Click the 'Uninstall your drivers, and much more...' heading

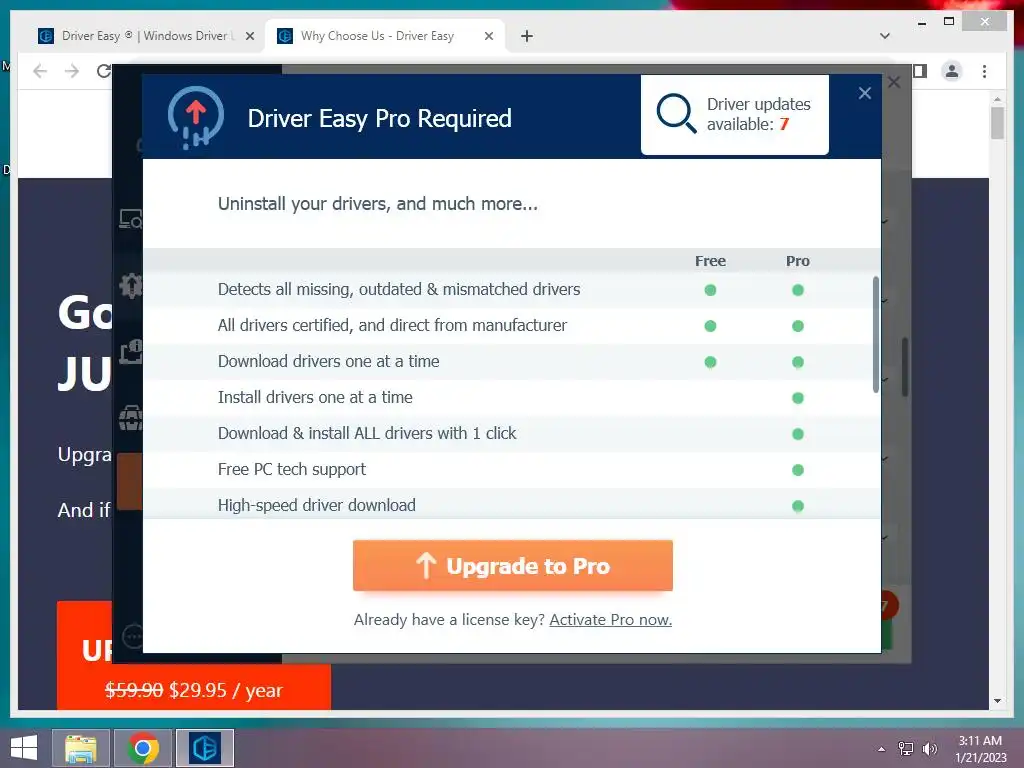[377, 204]
